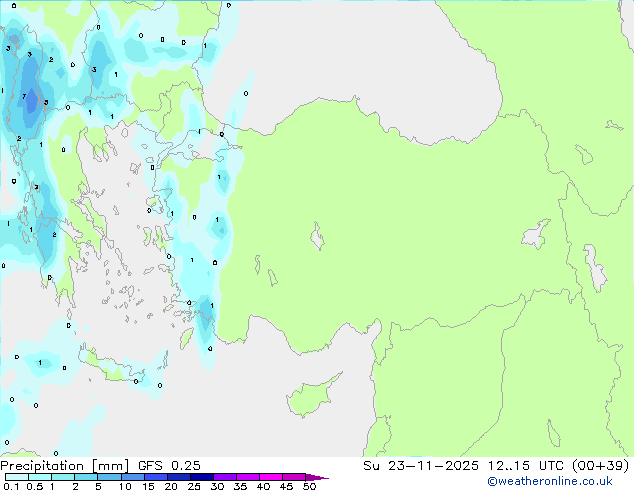Image resolution: width=634 pixels, height=490 pixels.
Task: Click the Lake Van outline in eastern Turkey
Action: tap(536, 236)
